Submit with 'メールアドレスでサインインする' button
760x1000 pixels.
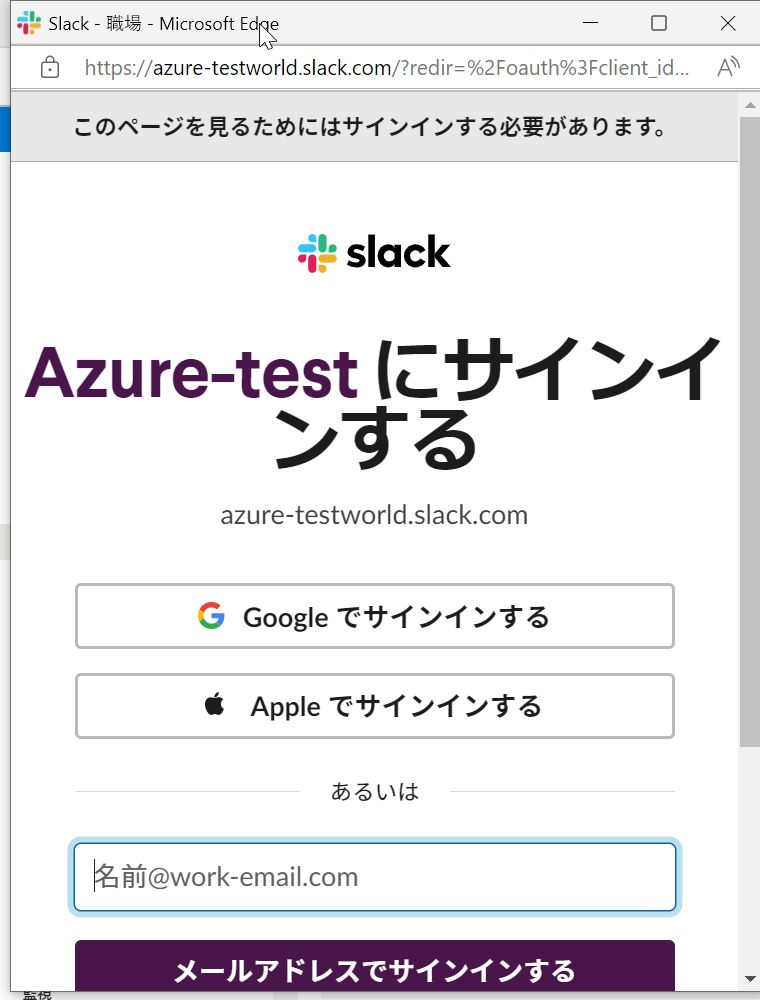375,966
